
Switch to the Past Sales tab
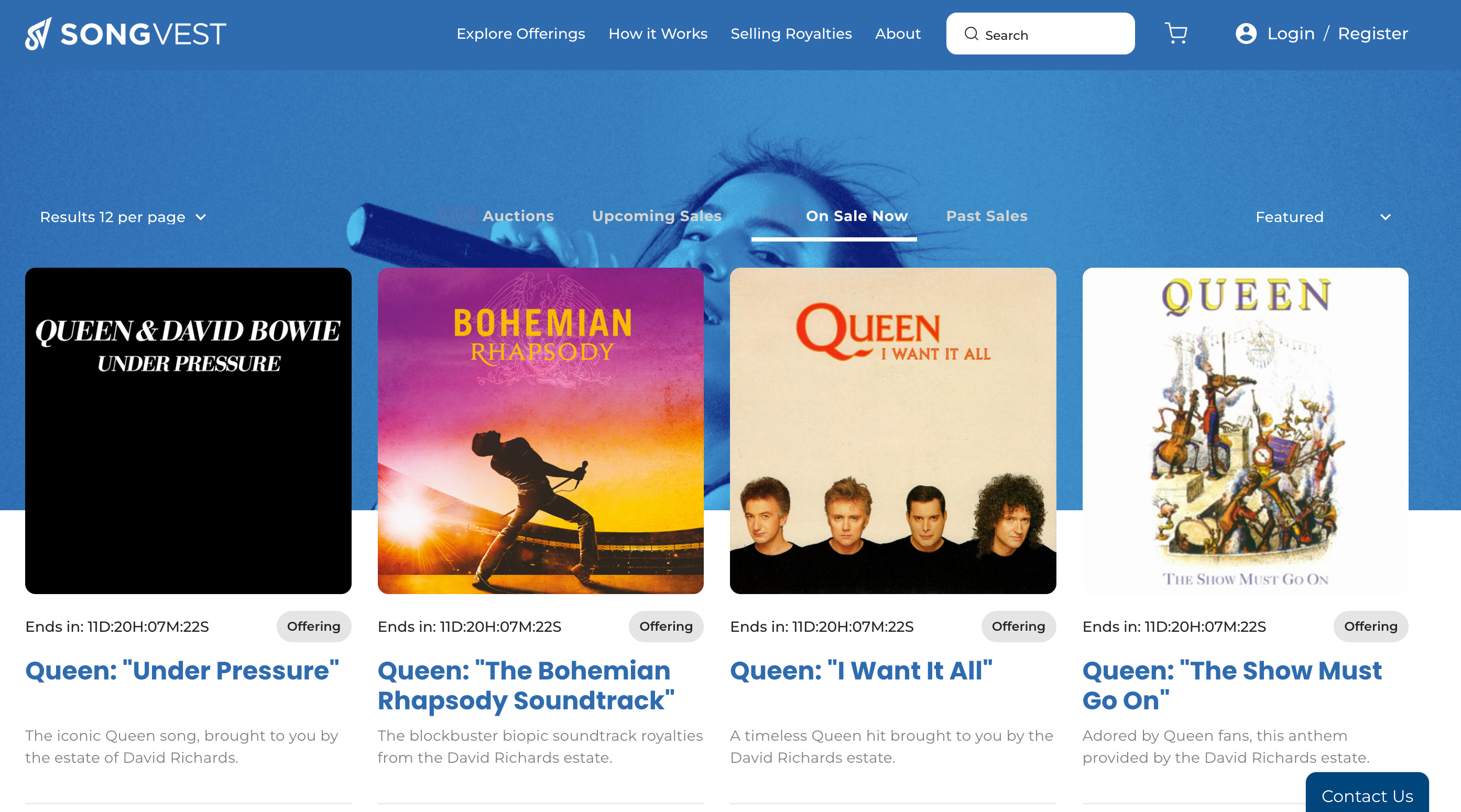986,216
